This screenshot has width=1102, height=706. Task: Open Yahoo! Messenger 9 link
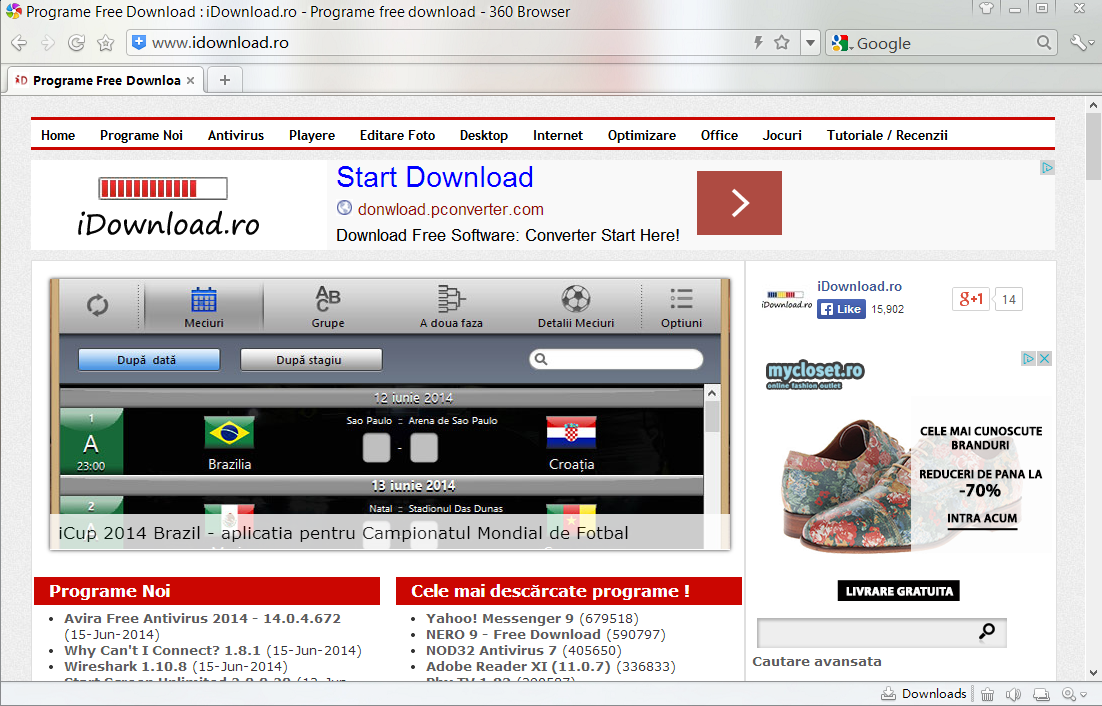[x=500, y=619]
